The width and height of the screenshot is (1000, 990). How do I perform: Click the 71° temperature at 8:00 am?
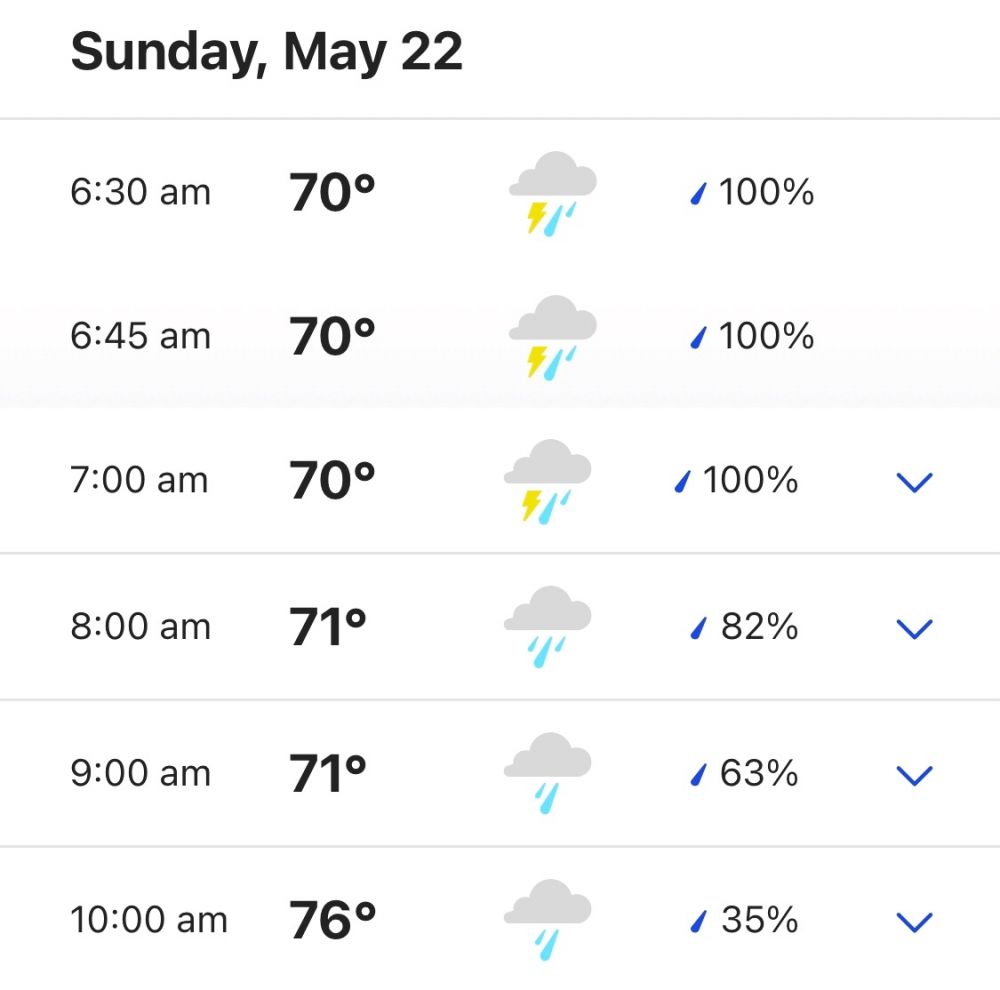328,628
